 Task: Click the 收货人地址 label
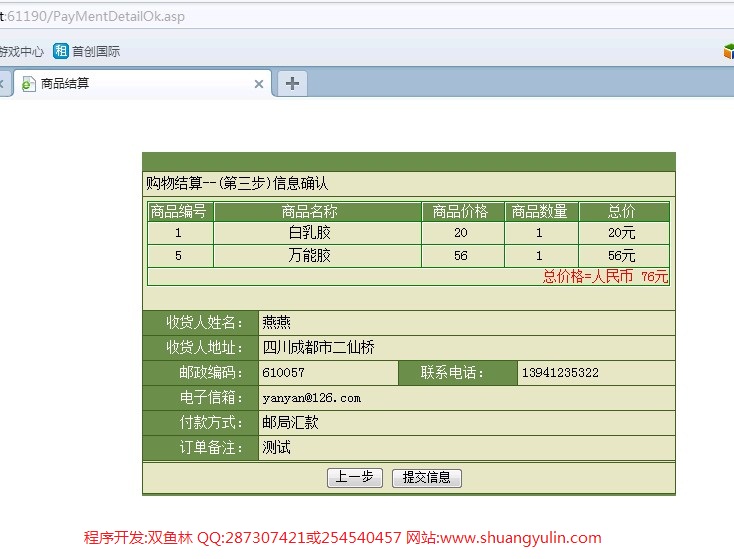tap(205, 347)
